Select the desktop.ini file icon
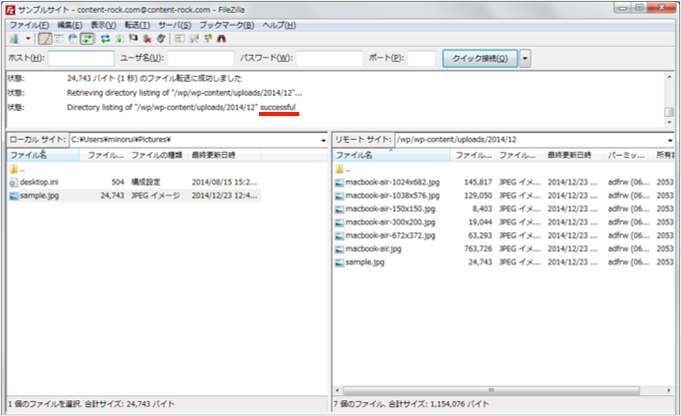This screenshot has width=681, height=416. pos(14,182)
